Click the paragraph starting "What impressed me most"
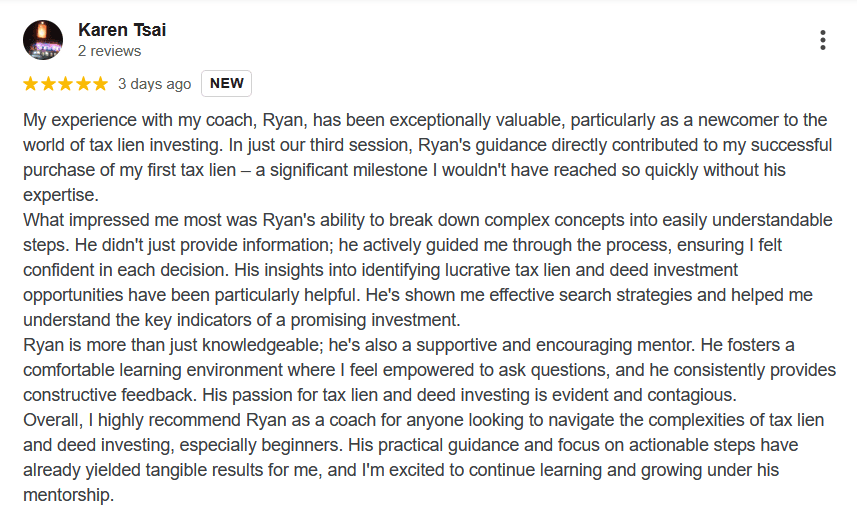Viewport: 857px width, 517px height. [x=400, y=270]
